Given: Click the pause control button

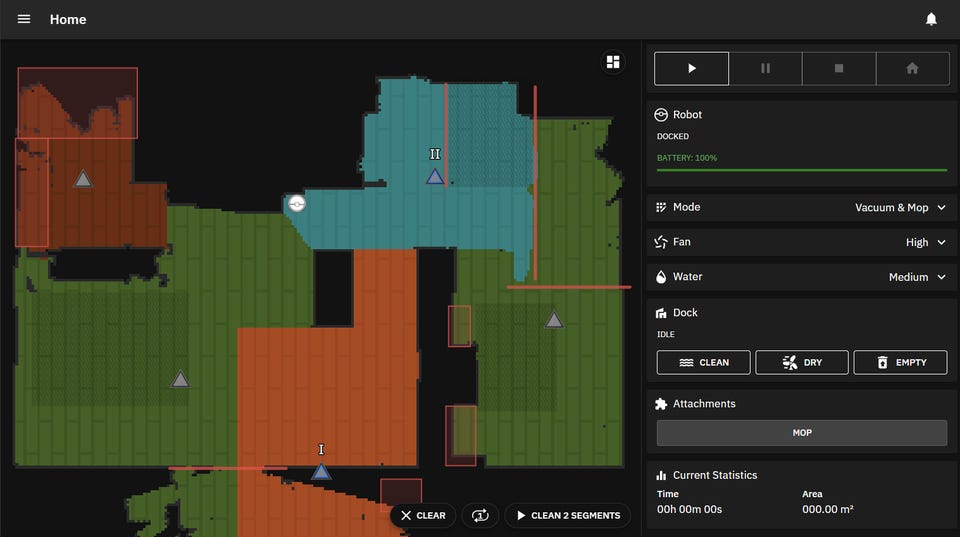Looking at the screenshot, I should coord(765,68).
